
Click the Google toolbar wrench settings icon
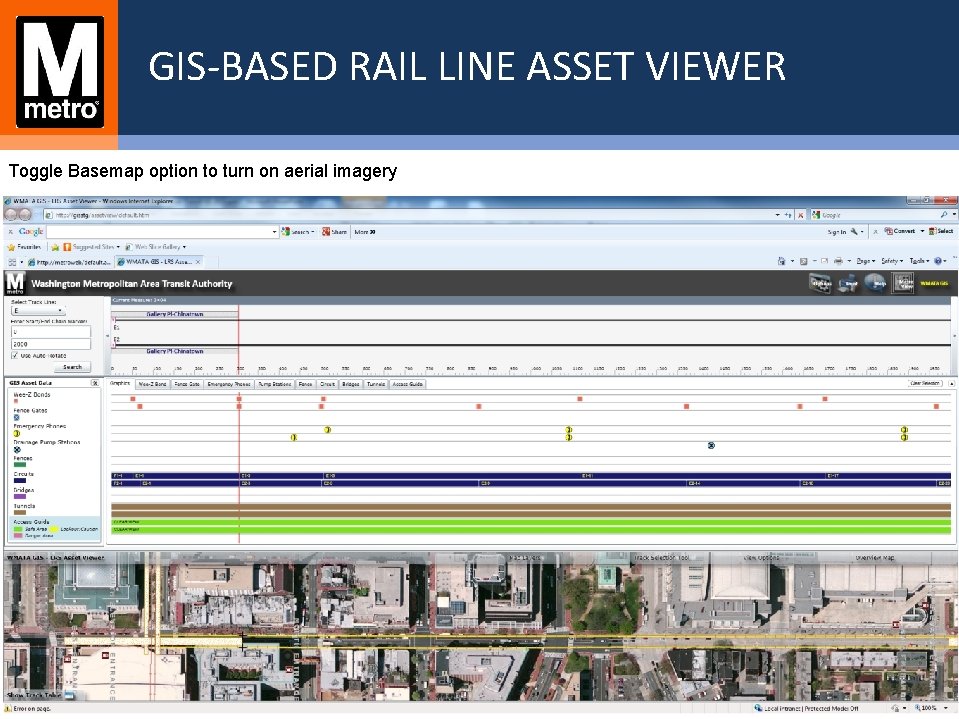(x=854, y=232)
